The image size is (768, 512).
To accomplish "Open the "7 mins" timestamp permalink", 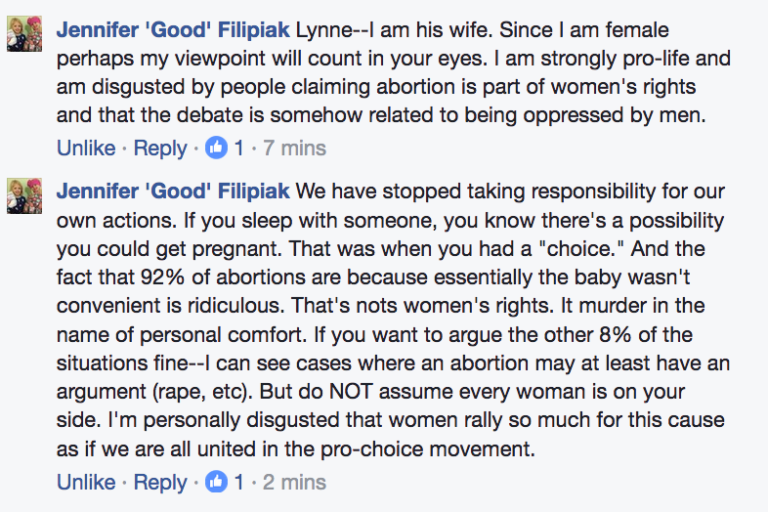I will pos(294,147).
